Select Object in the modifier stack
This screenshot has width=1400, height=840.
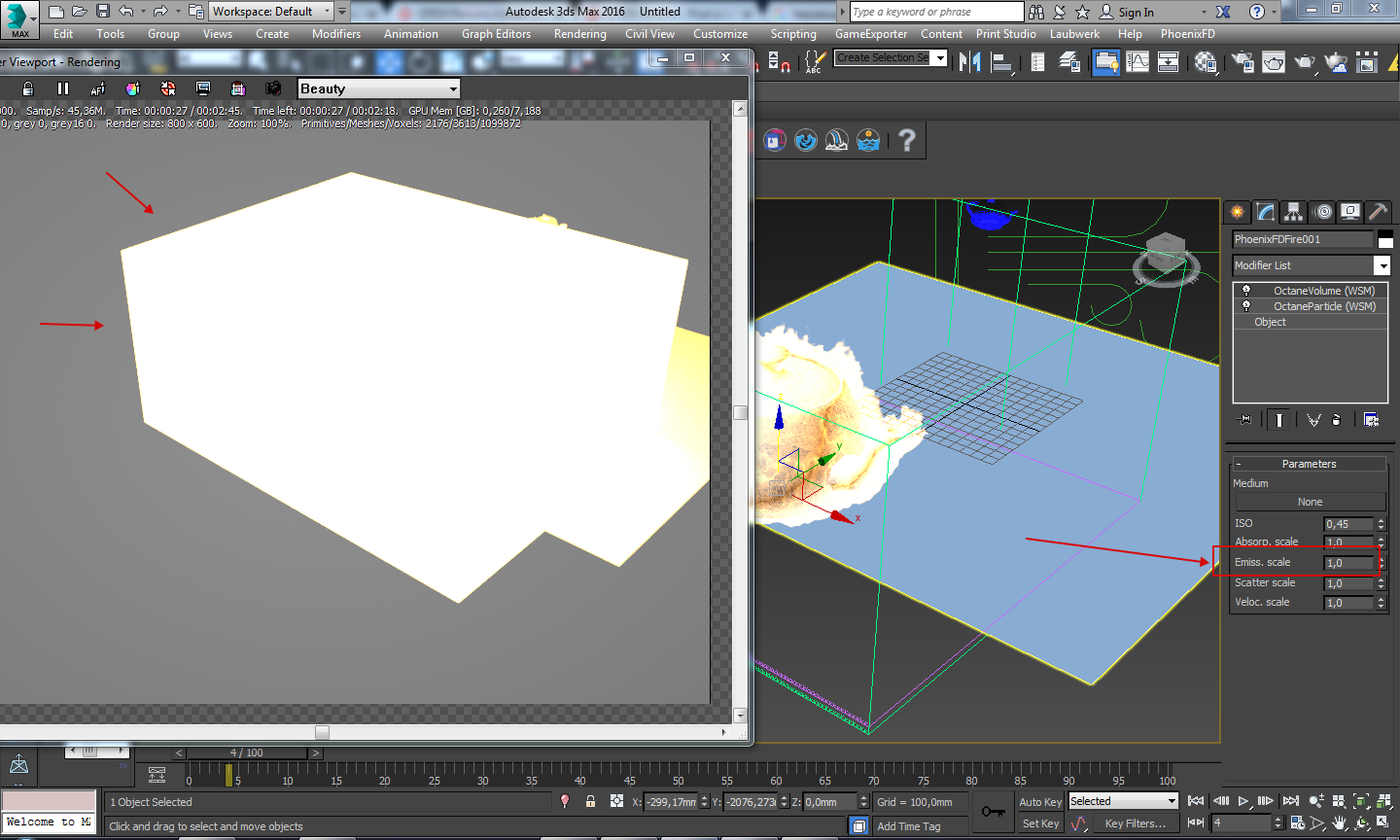[1270, 322]
